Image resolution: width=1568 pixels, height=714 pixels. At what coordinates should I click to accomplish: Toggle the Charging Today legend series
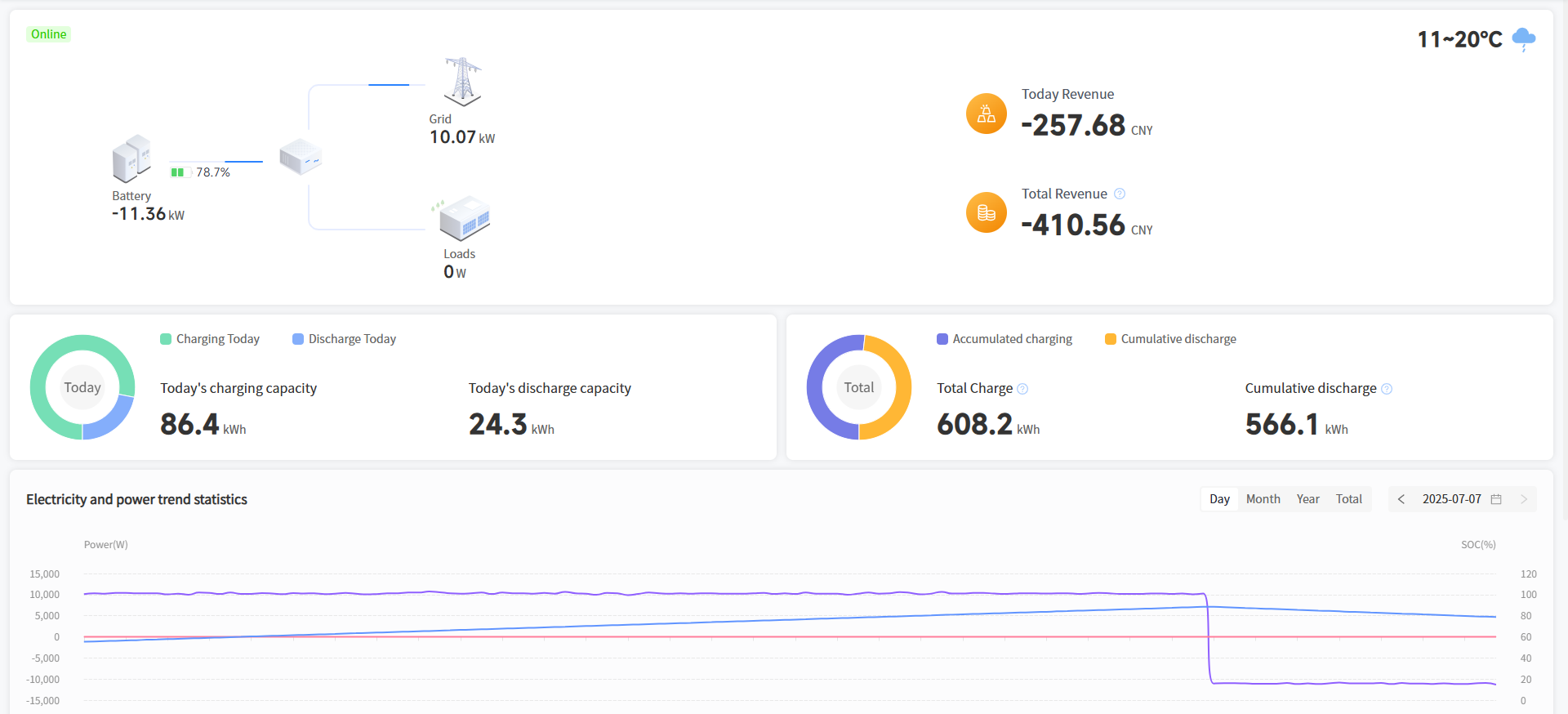[x=210, y=339]
